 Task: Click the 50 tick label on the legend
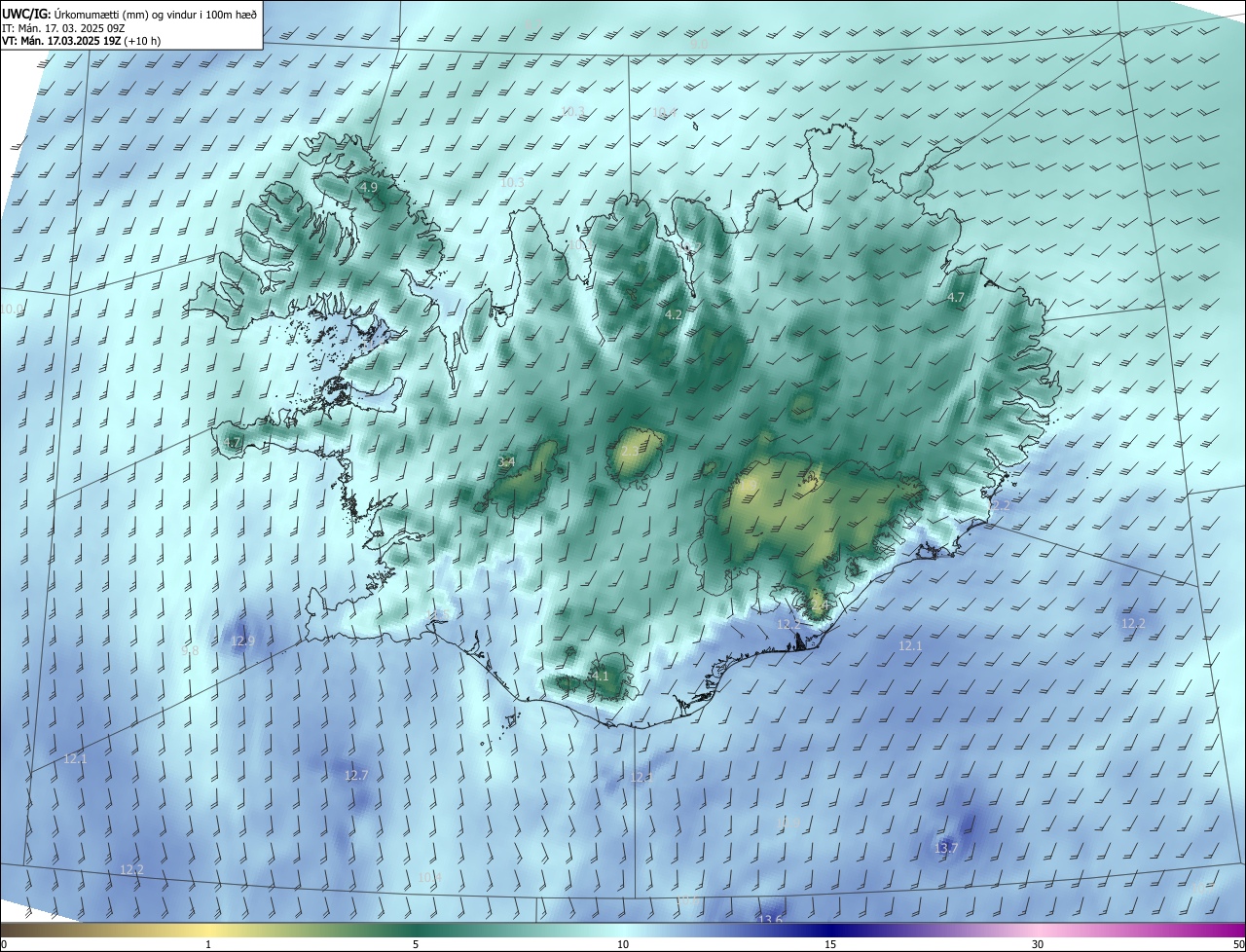[1238, 944]
